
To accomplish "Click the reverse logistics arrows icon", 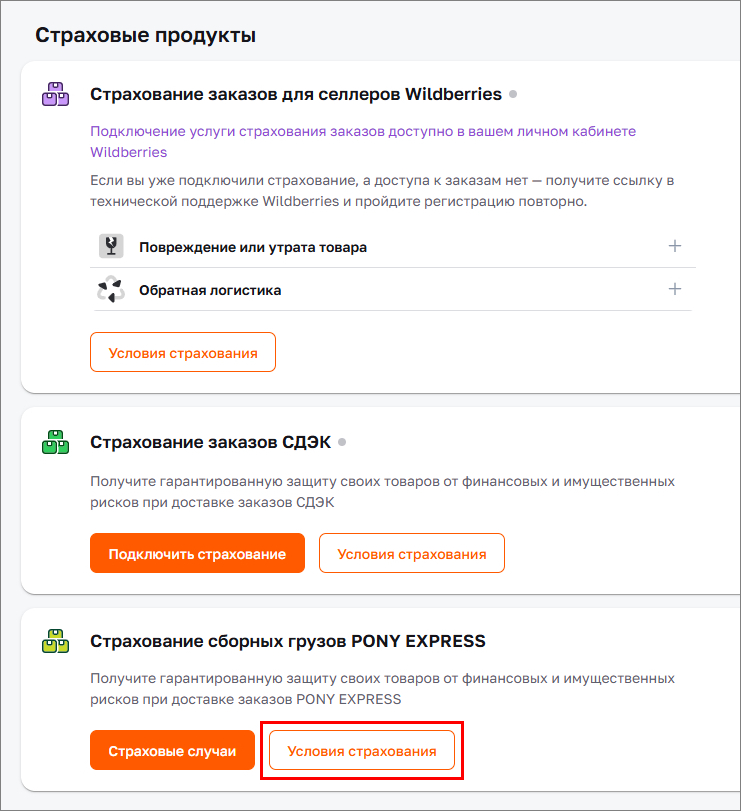I will coord(111,290).
